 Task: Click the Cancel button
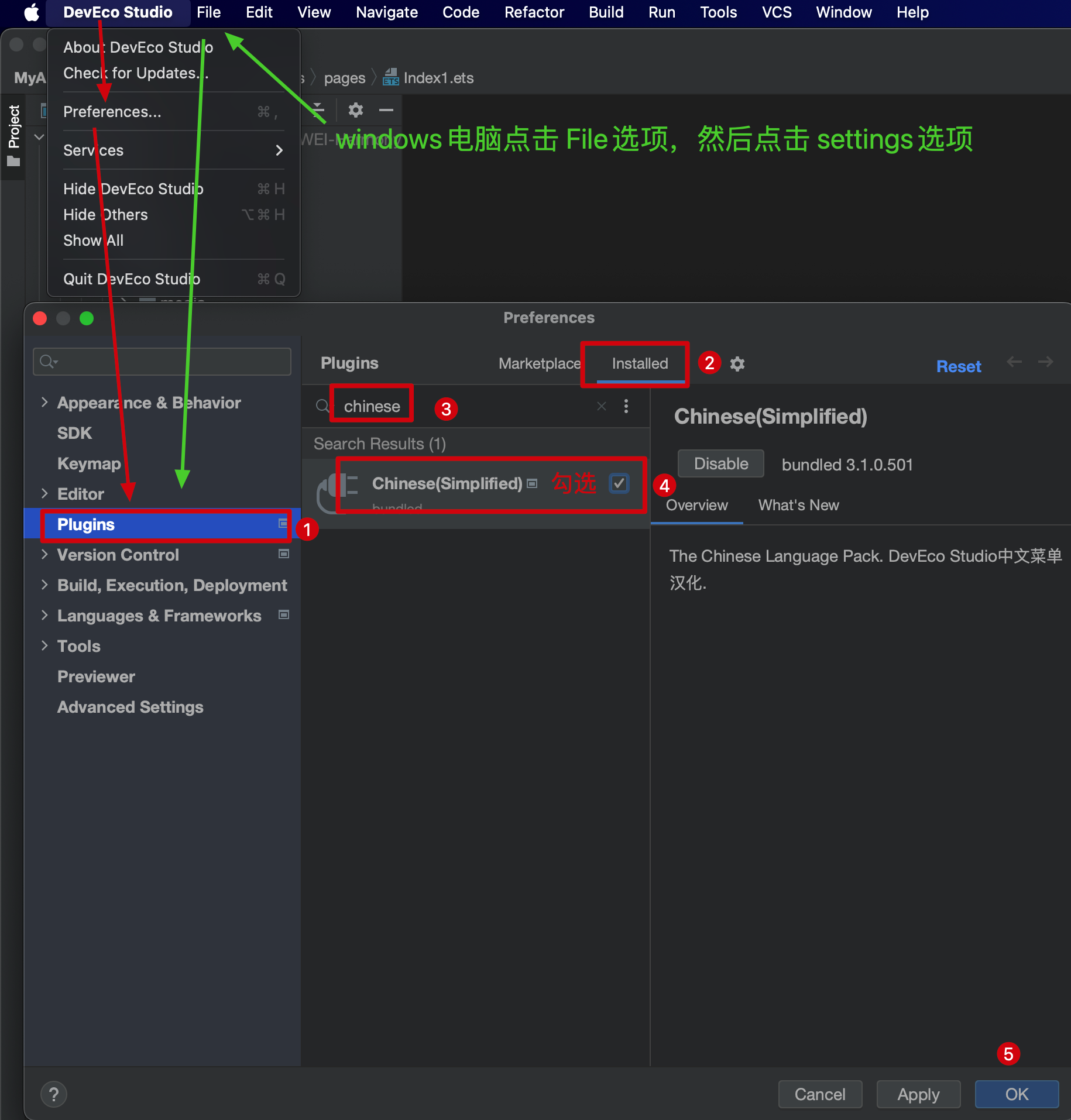coord(821,1094)
